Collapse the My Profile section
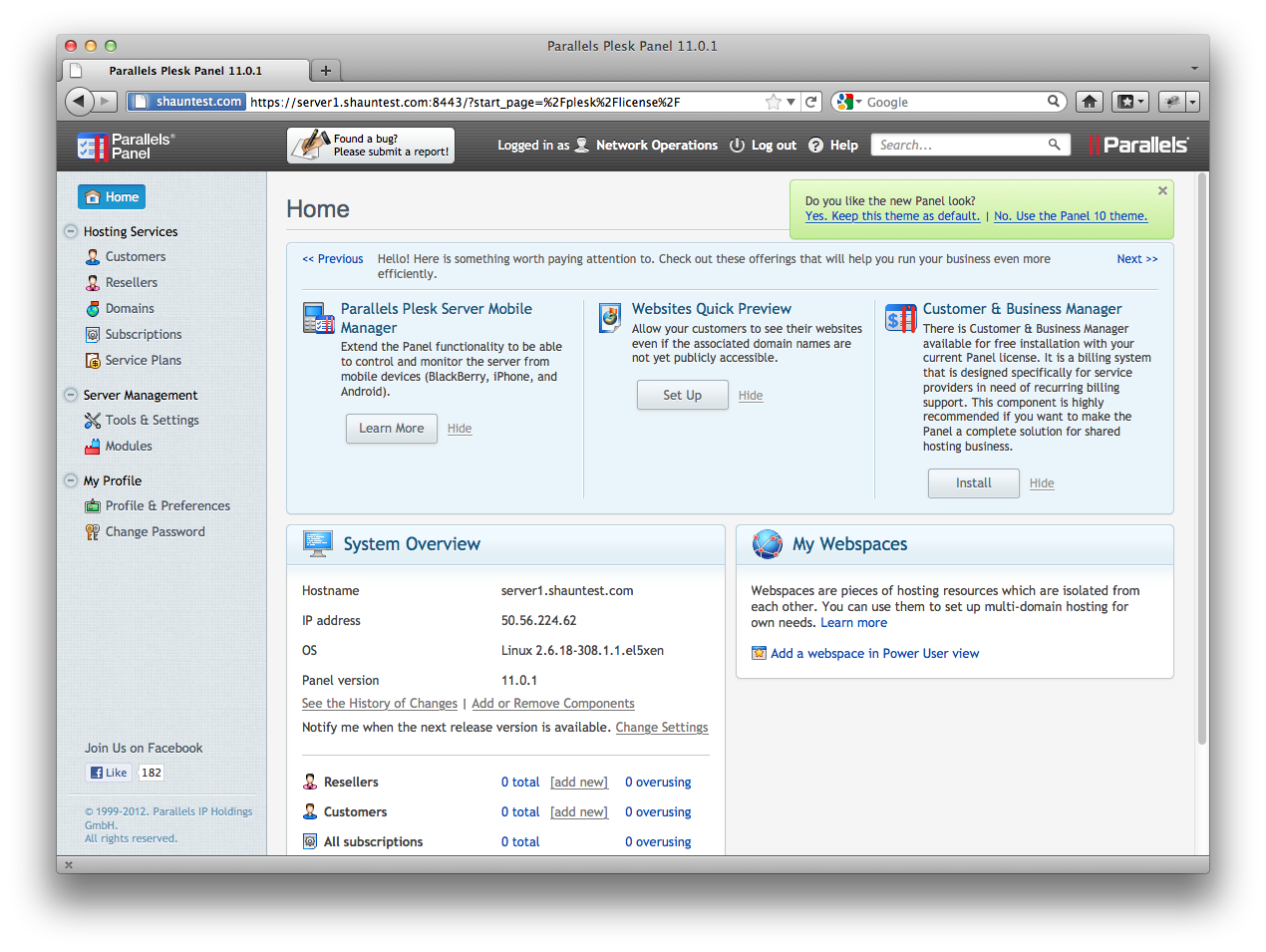This screenshot has height=952, width=1266. pos(71,480)
